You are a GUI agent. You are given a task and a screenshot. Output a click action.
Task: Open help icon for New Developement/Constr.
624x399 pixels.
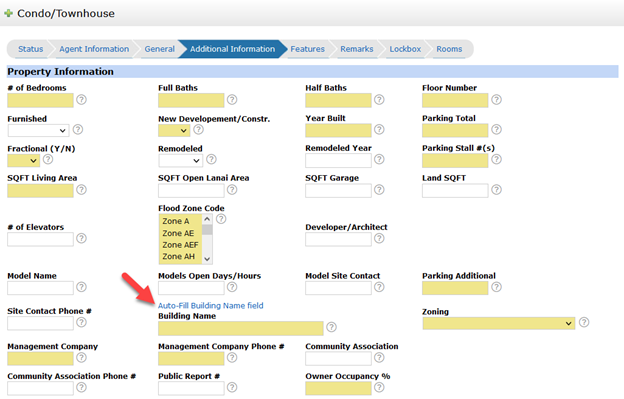tap(199, 129)
